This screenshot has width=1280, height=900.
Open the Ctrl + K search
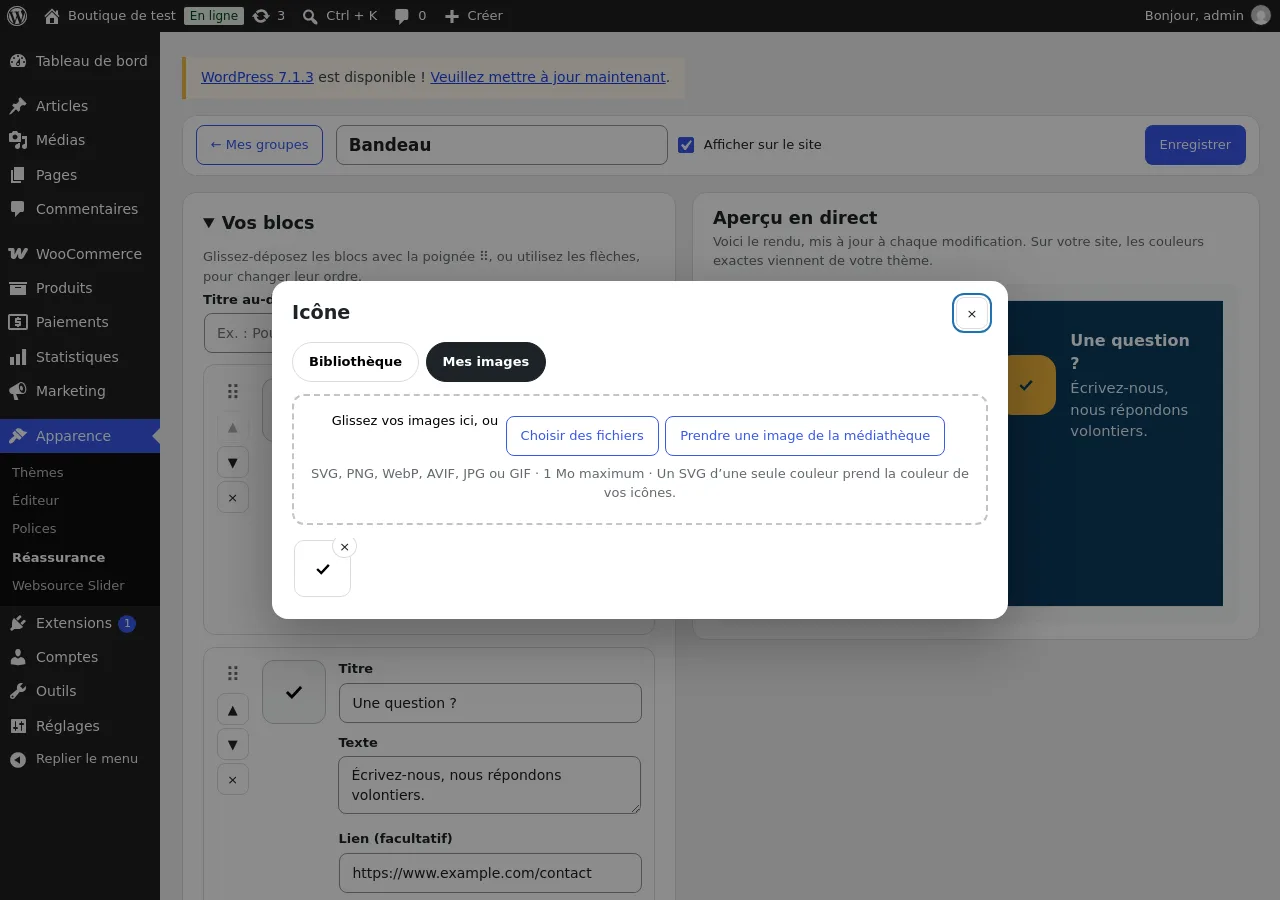click(x=340, y=16)
